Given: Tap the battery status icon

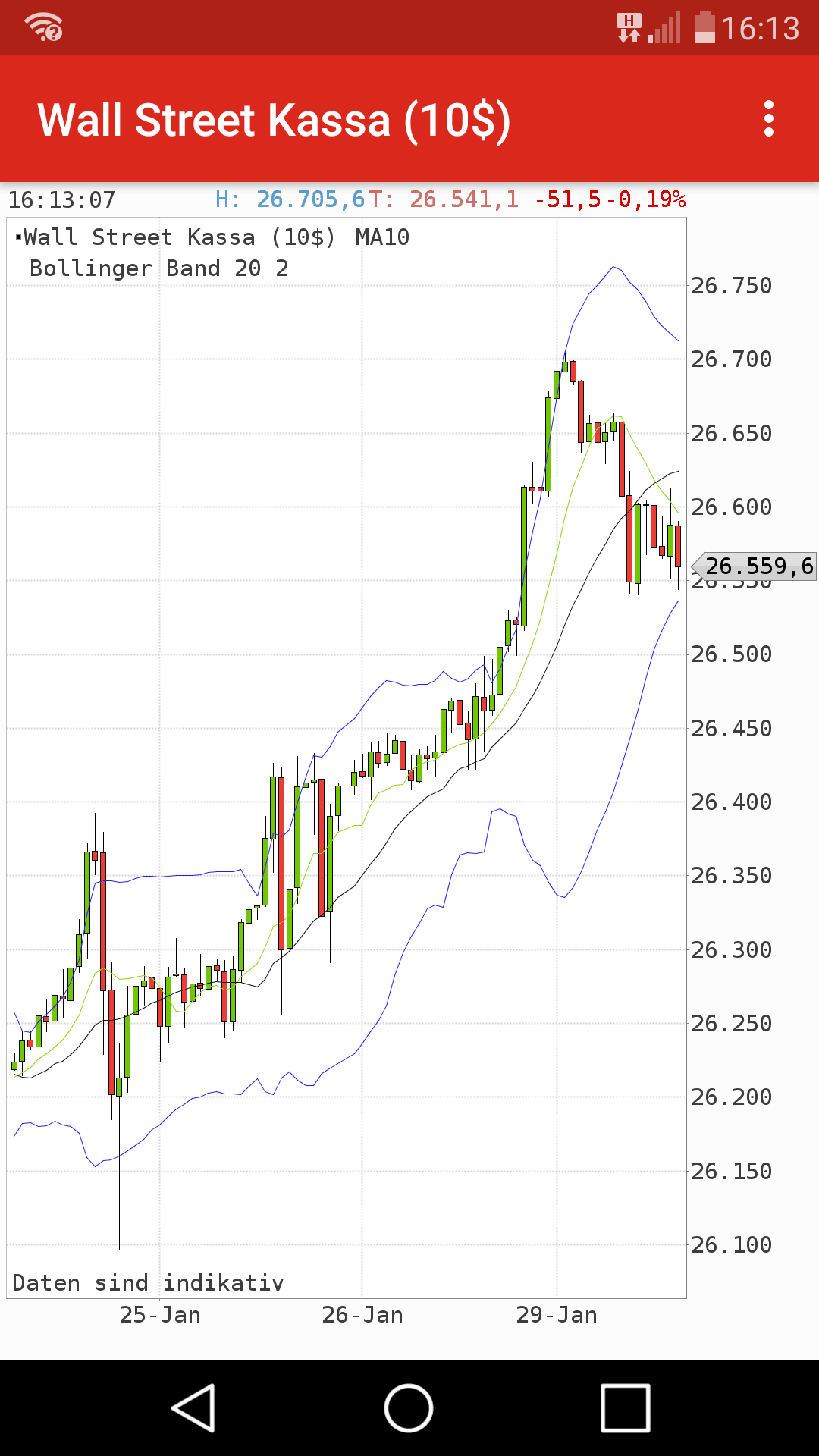Looking at the screenshot, I should [705, 27].
